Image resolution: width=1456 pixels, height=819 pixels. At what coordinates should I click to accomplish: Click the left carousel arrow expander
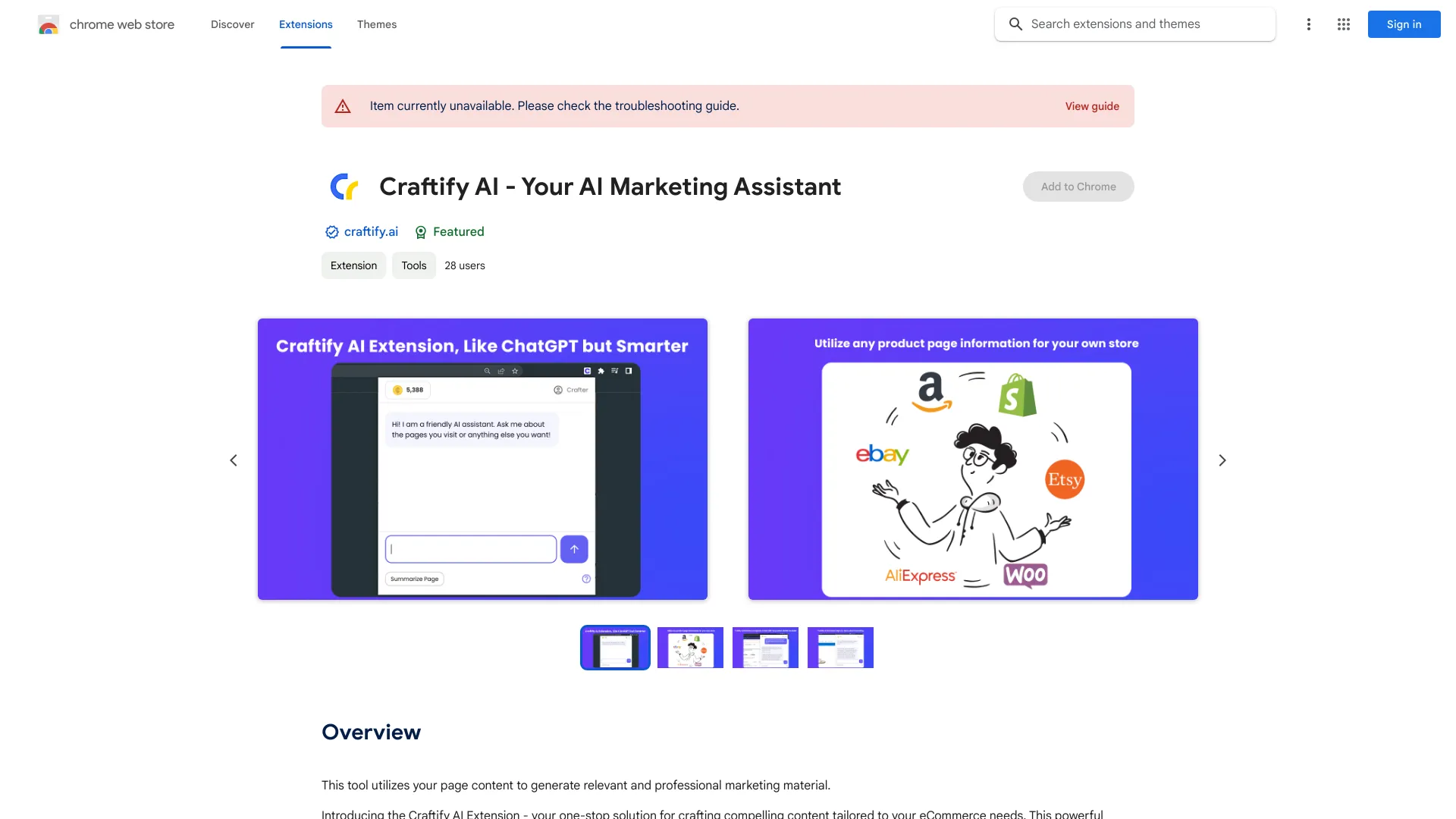[232, 459]
